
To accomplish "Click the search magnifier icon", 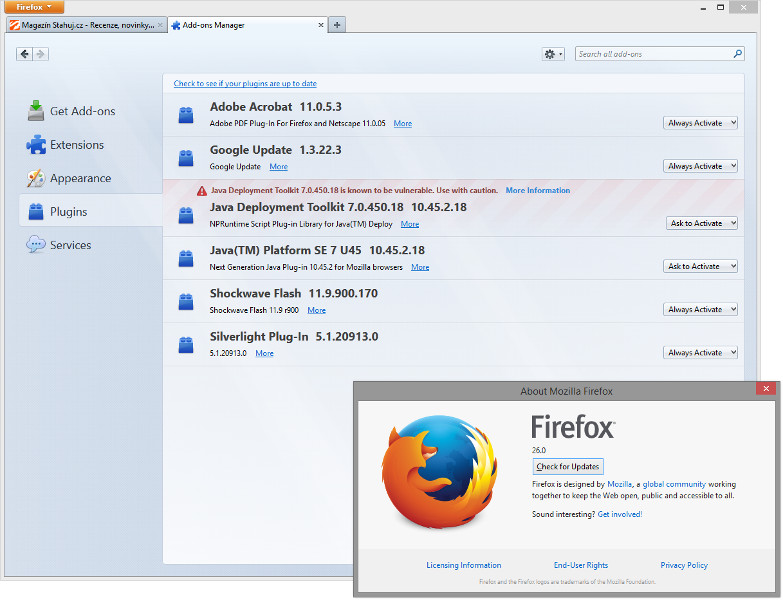I will pyautogui.click(x=738, y=54).
